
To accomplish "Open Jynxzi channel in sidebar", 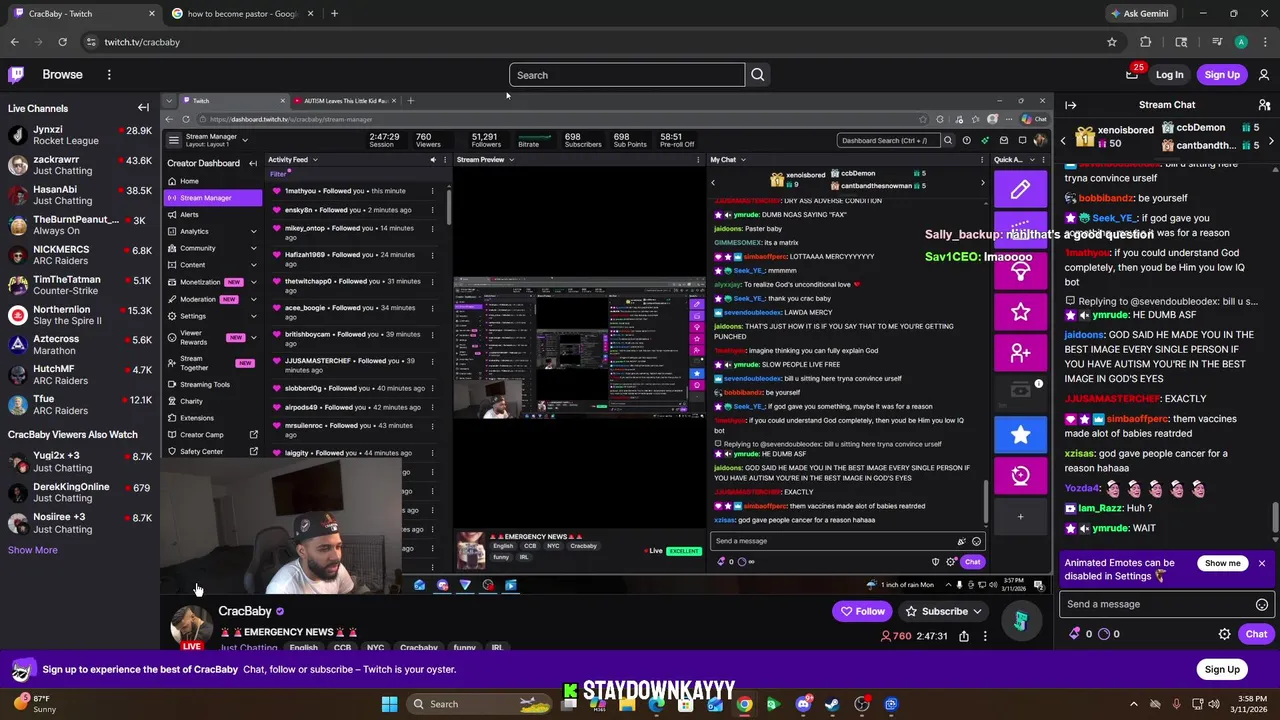I will coord(80,135).
